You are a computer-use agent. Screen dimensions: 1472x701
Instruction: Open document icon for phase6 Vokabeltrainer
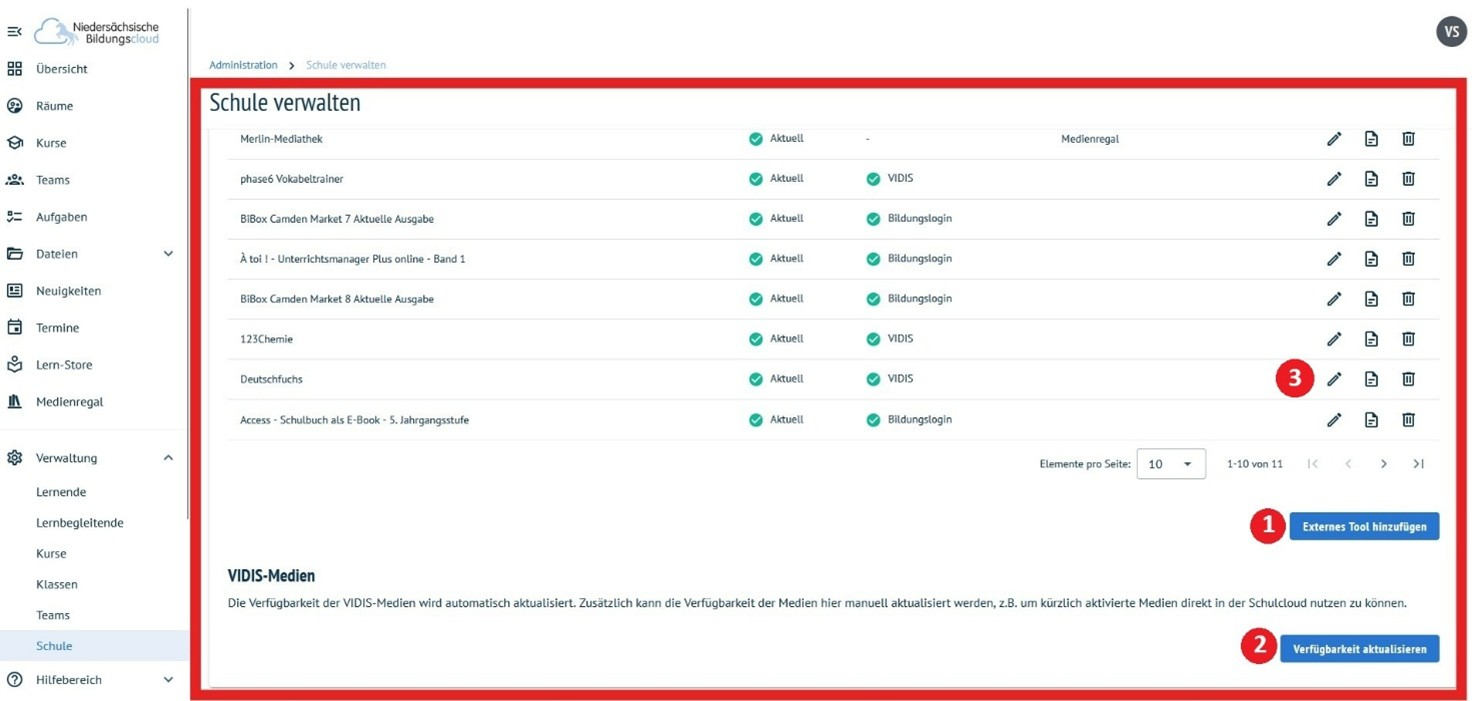coord(1371,179)
